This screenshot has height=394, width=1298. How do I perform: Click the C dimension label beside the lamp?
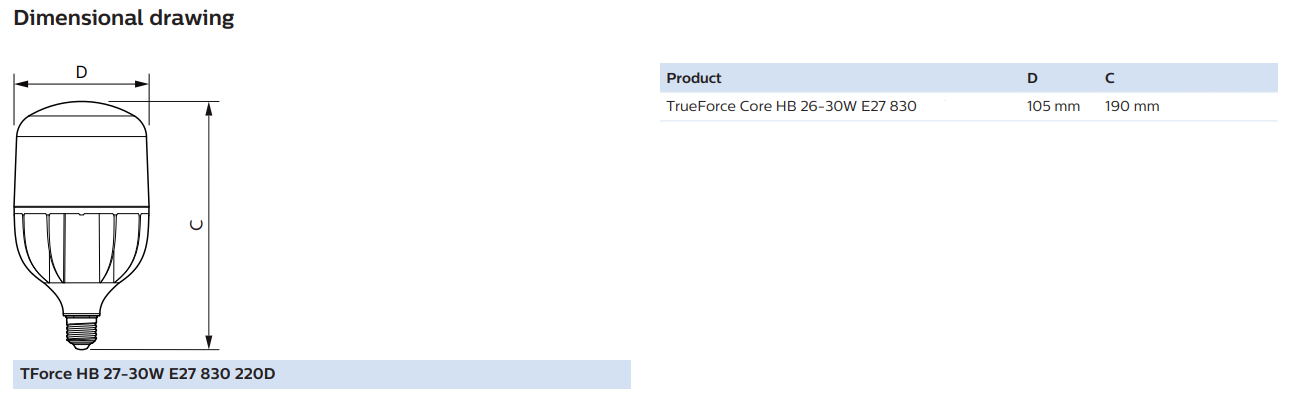point(197,223)
